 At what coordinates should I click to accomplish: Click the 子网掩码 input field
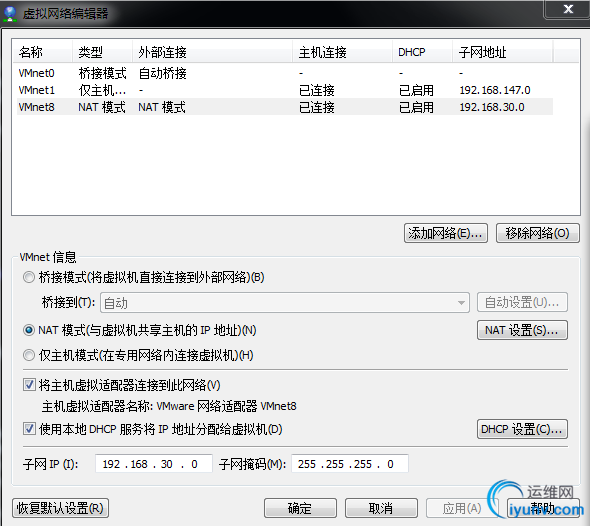350,464
